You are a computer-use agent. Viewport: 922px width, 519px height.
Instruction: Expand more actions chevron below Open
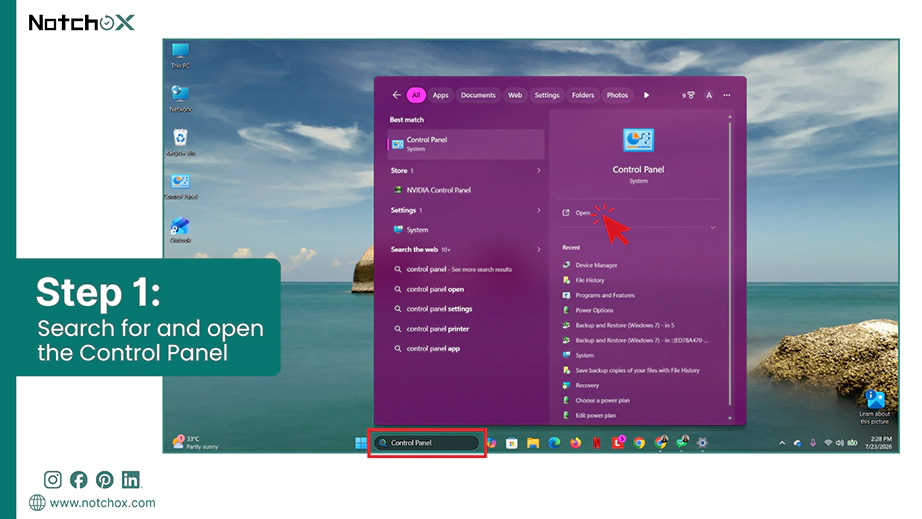tap(713, 227)
